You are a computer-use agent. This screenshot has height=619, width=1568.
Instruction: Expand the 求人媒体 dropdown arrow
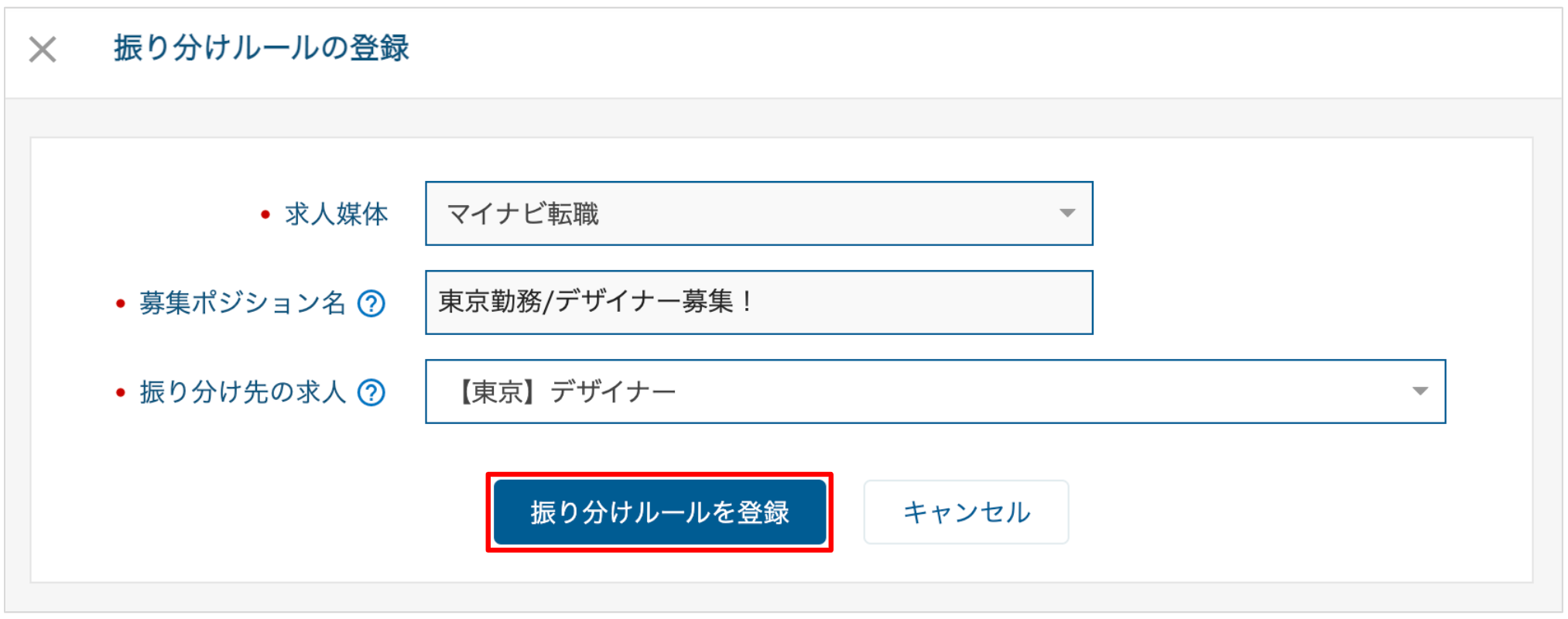coord(1067,214)
